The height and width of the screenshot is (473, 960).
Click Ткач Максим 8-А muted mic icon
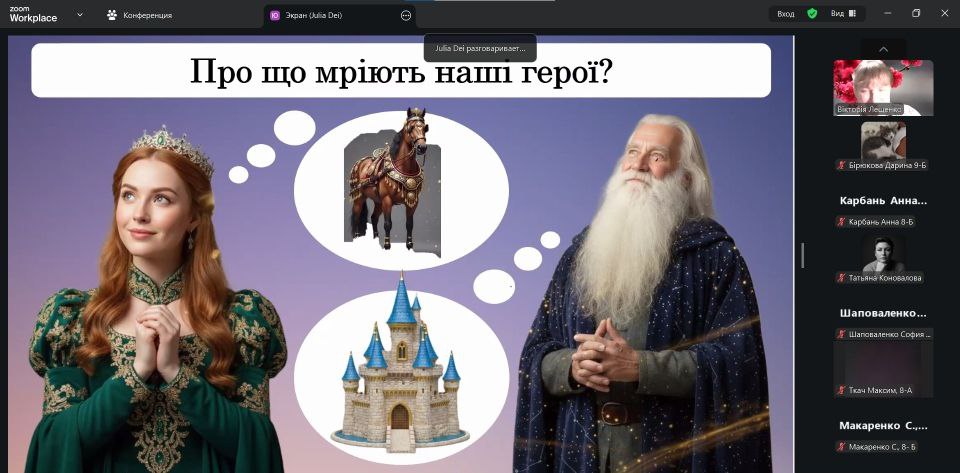(x=842, y=390)
